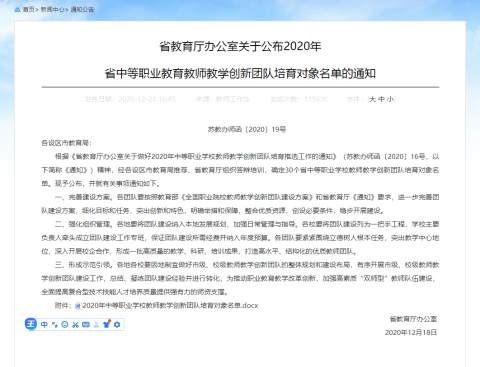Set font size to 小
Image resolution: width=480 pixels, height=367 pixels.
[390, 99]
